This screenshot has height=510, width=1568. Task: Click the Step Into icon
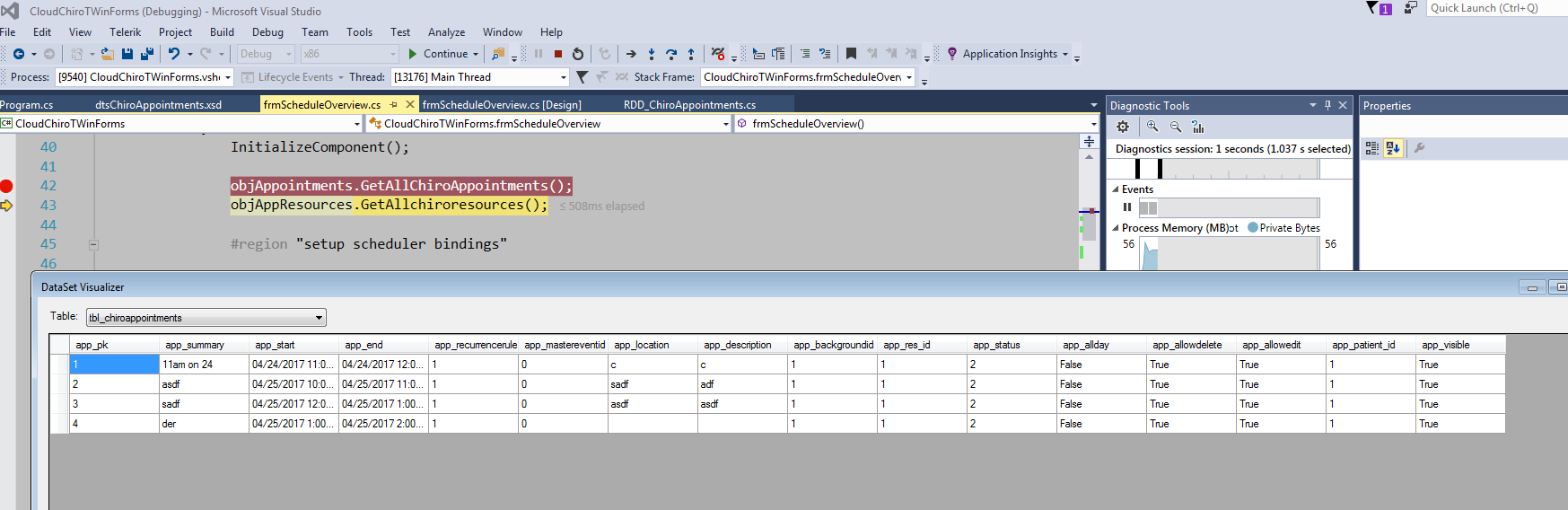click(x=652, y=54)
